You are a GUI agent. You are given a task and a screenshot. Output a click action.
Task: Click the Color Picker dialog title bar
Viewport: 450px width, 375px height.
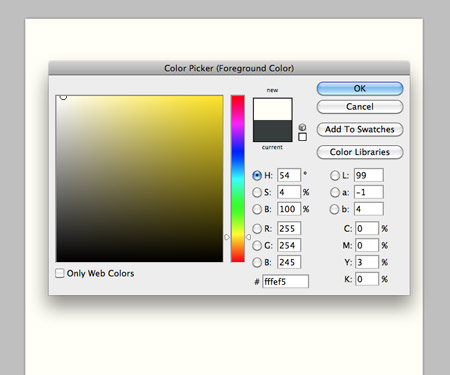[x=229, y=68]
